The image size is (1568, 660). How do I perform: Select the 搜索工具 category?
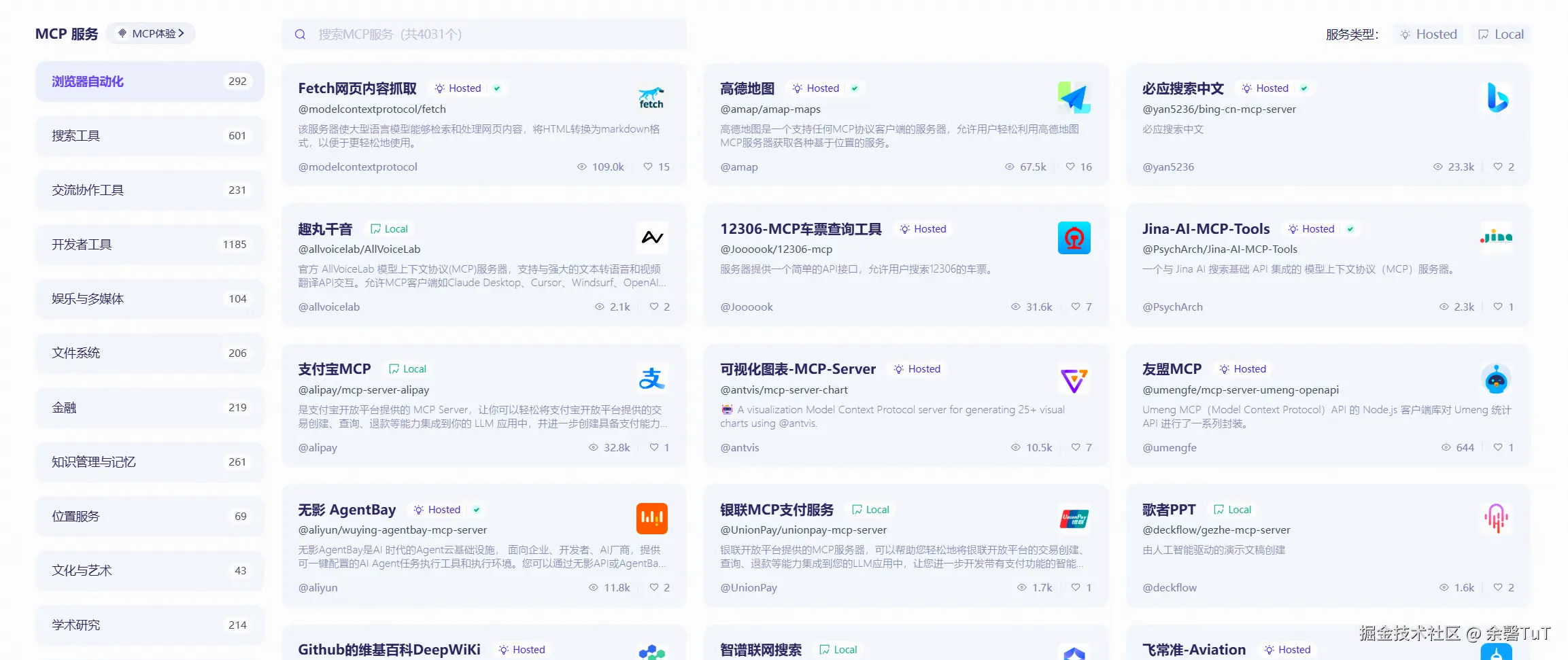[150, 136]
